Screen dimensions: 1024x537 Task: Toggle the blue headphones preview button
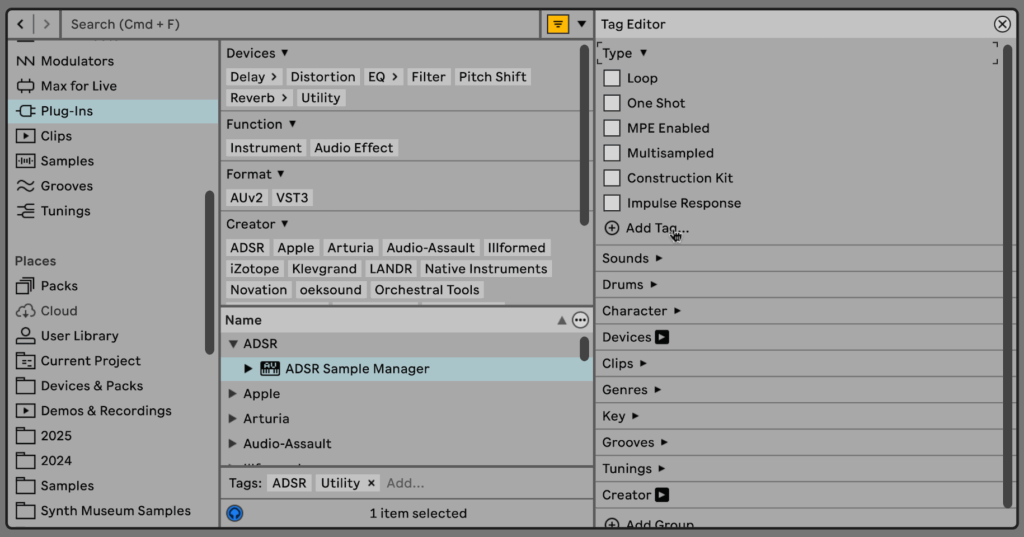(x=235, y=513)
